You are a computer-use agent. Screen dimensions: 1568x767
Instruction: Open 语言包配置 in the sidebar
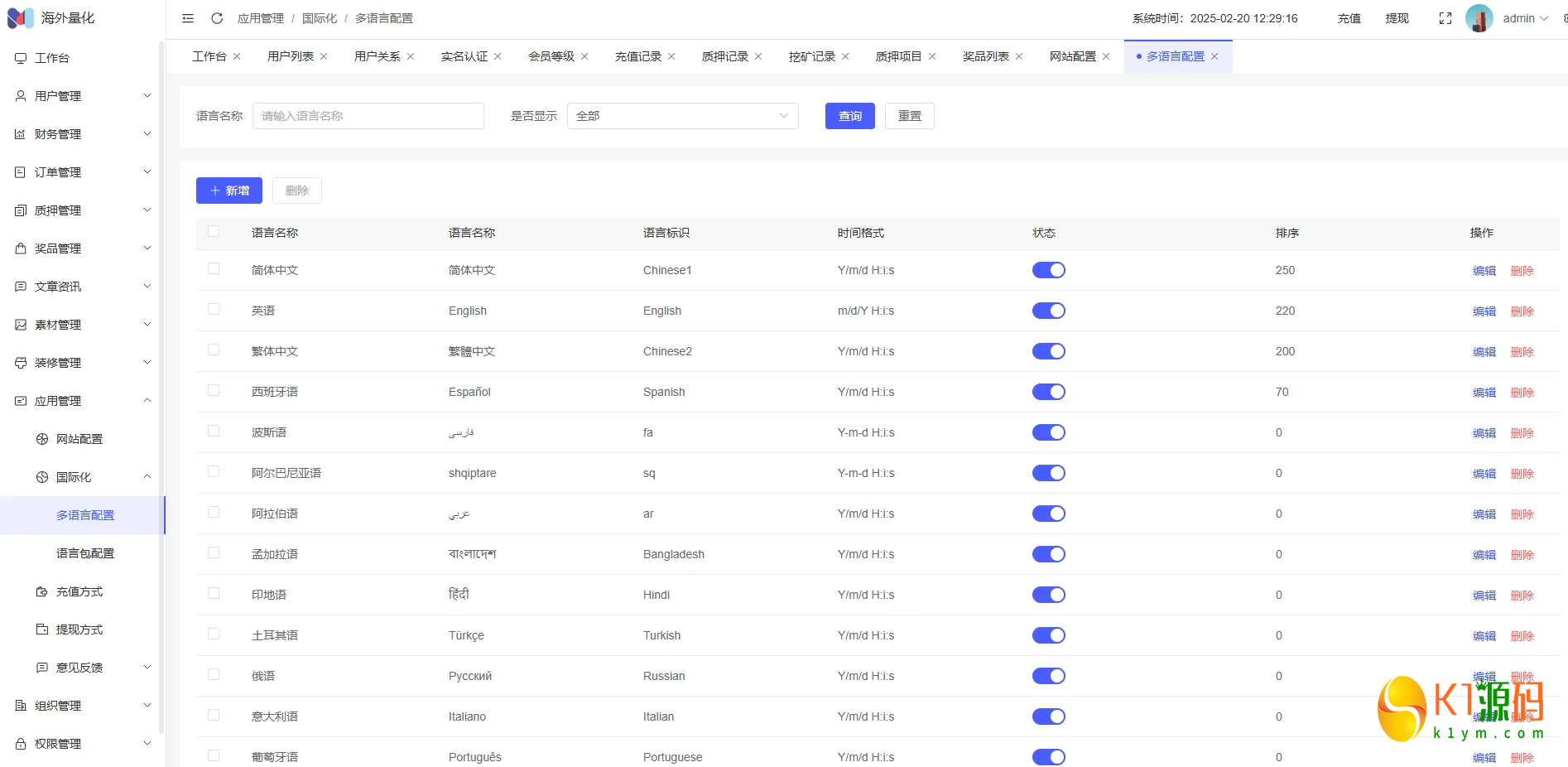click(x=85, y=553)
